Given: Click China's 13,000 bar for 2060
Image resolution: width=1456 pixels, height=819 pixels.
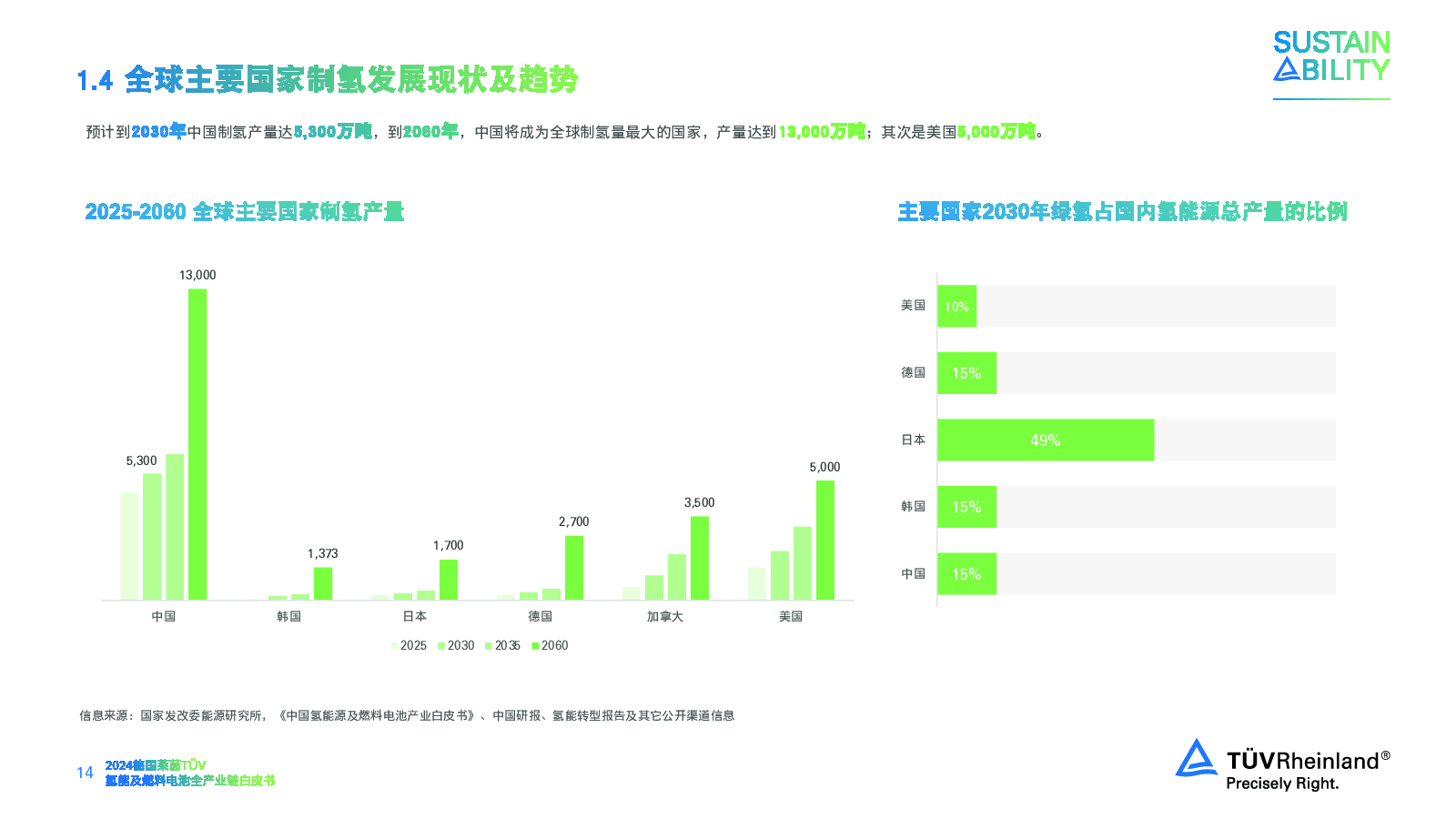Looking at the screenshot, I should tap(197, 444).
